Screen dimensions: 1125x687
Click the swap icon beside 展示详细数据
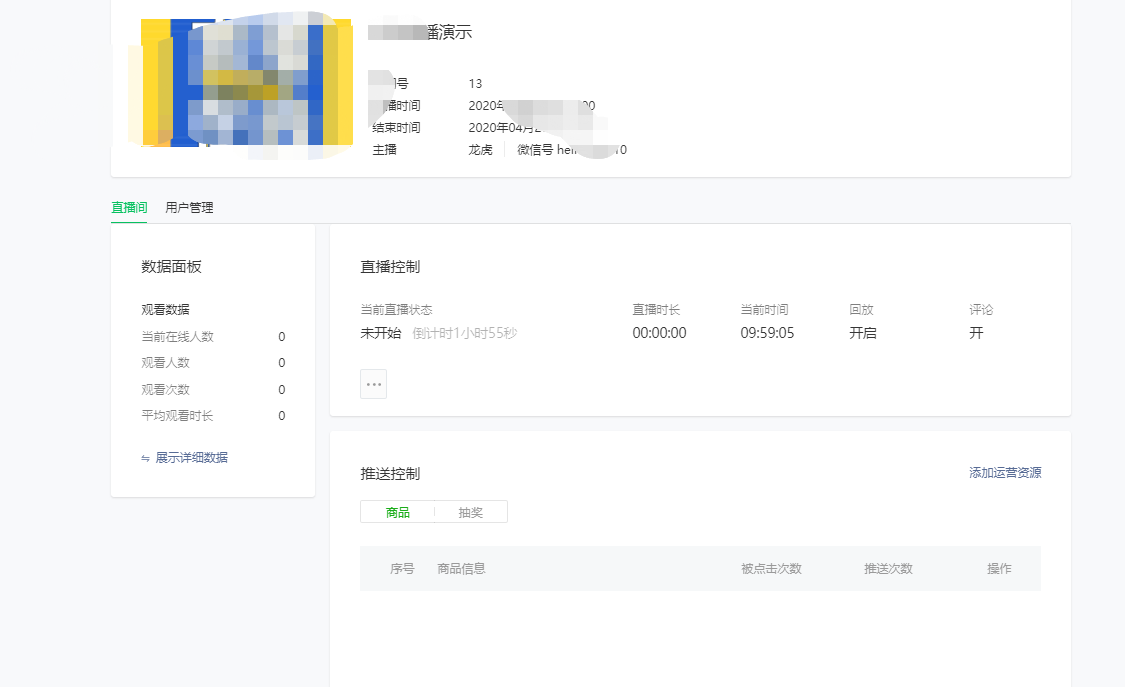[146, 458]
